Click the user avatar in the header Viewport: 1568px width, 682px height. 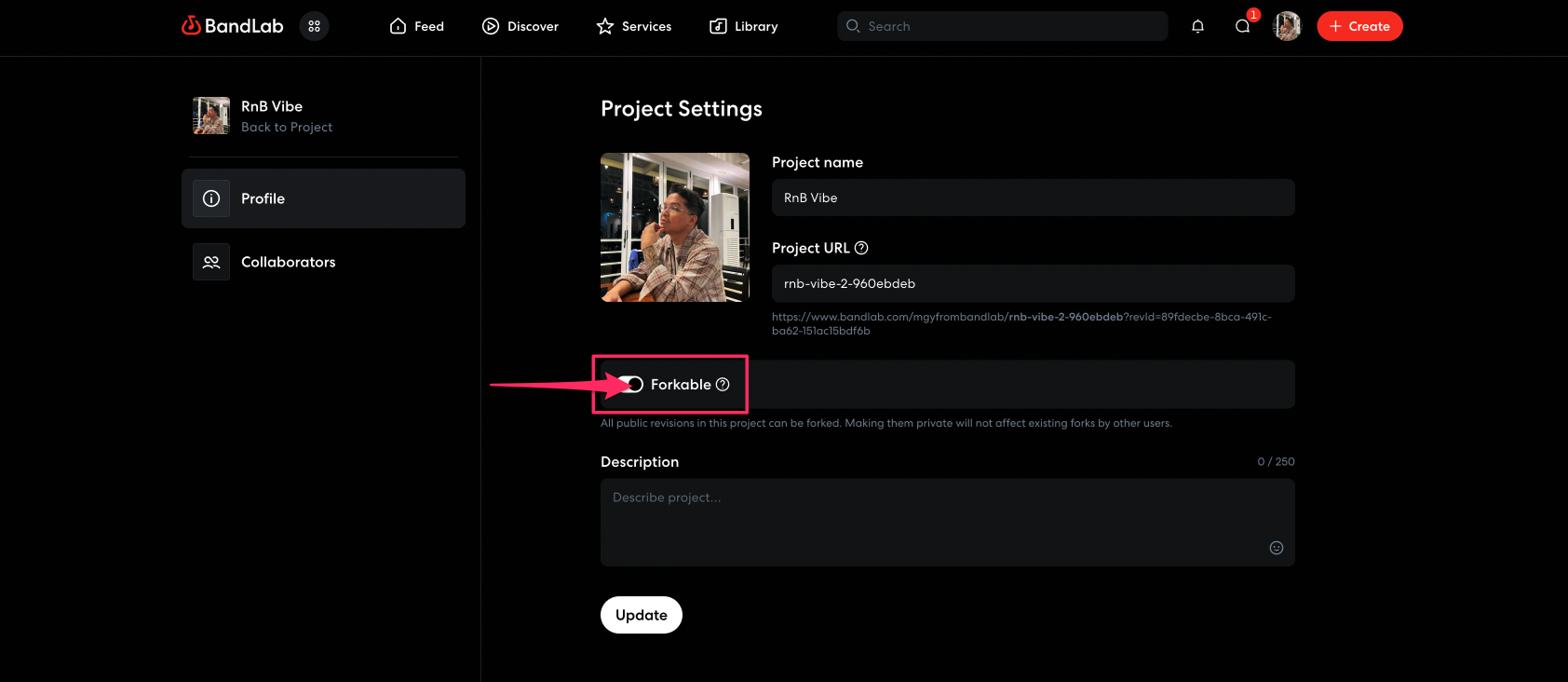[x=1287, y=26]
